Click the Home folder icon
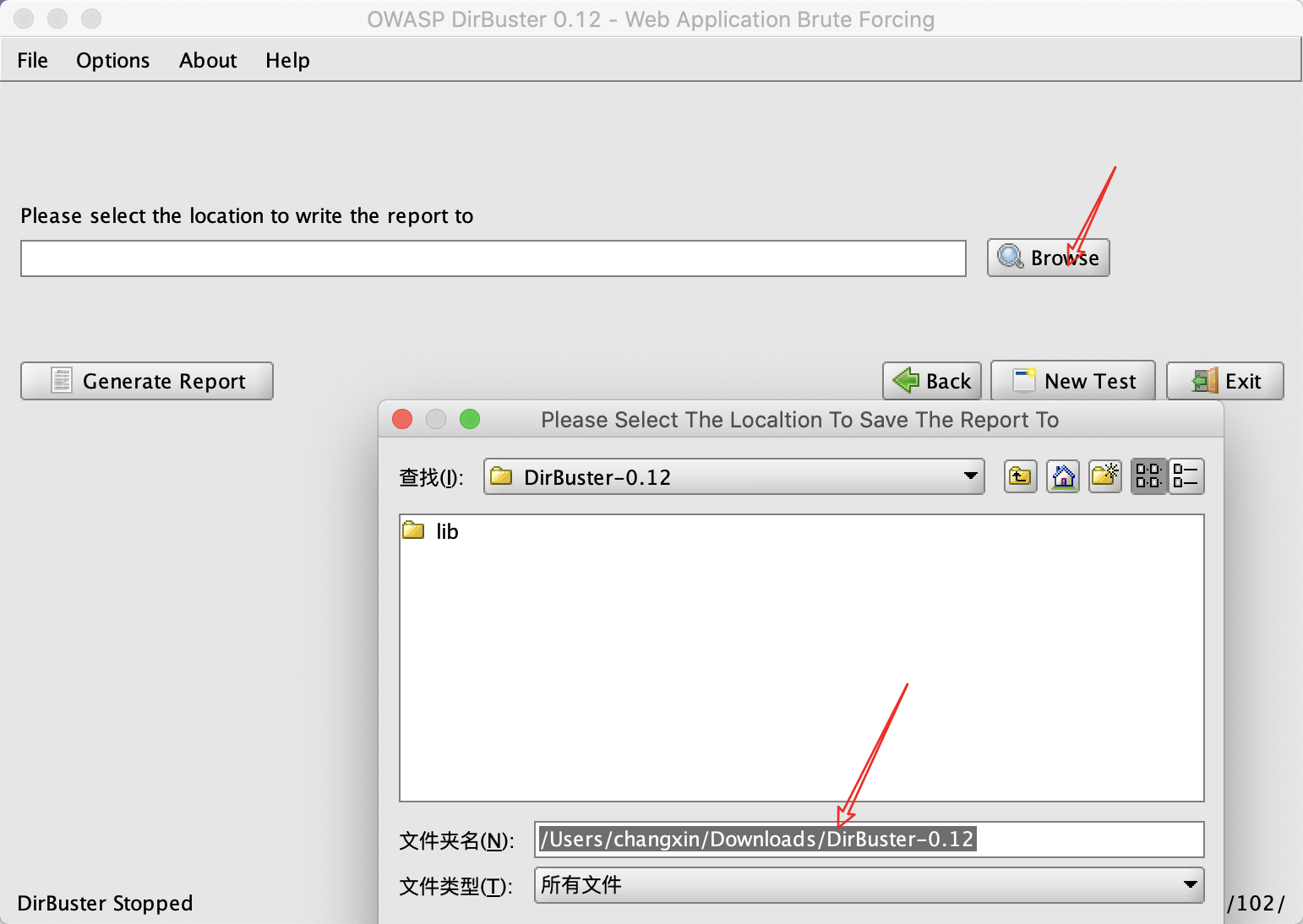The image size is (1303, 924). pyautogui.click(x=1062, y=476)
